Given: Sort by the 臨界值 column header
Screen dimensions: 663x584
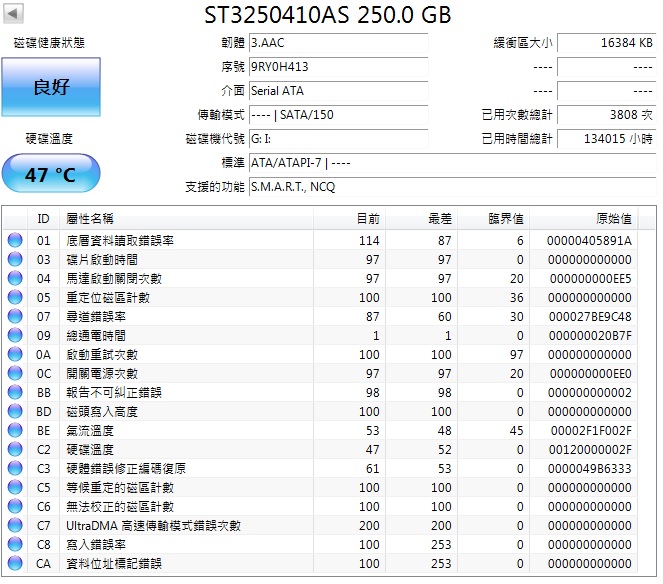Looking at the screenshot, I should pyautogui.click(x=505, y=218).
